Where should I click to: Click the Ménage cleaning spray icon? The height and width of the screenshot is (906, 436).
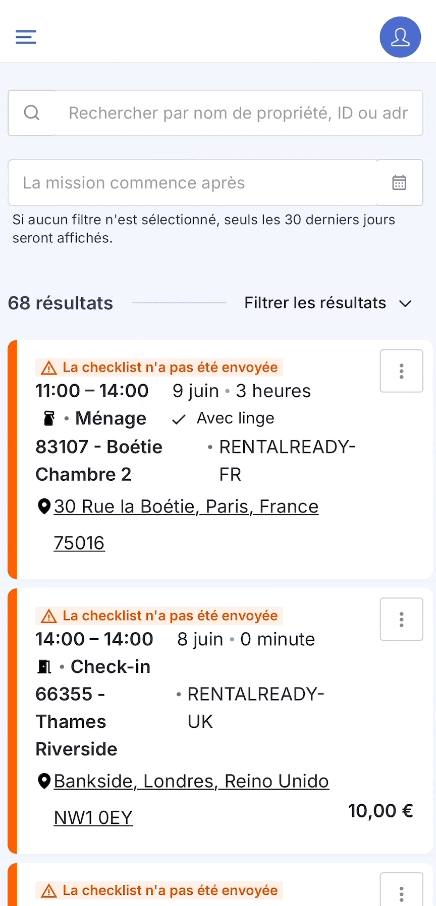tap(48, 419)
